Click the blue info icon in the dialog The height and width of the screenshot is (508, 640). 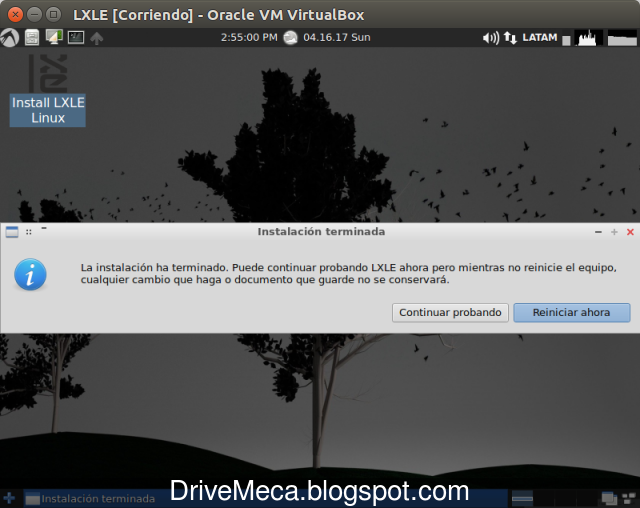pyautogui.click(x=30, y=274)
